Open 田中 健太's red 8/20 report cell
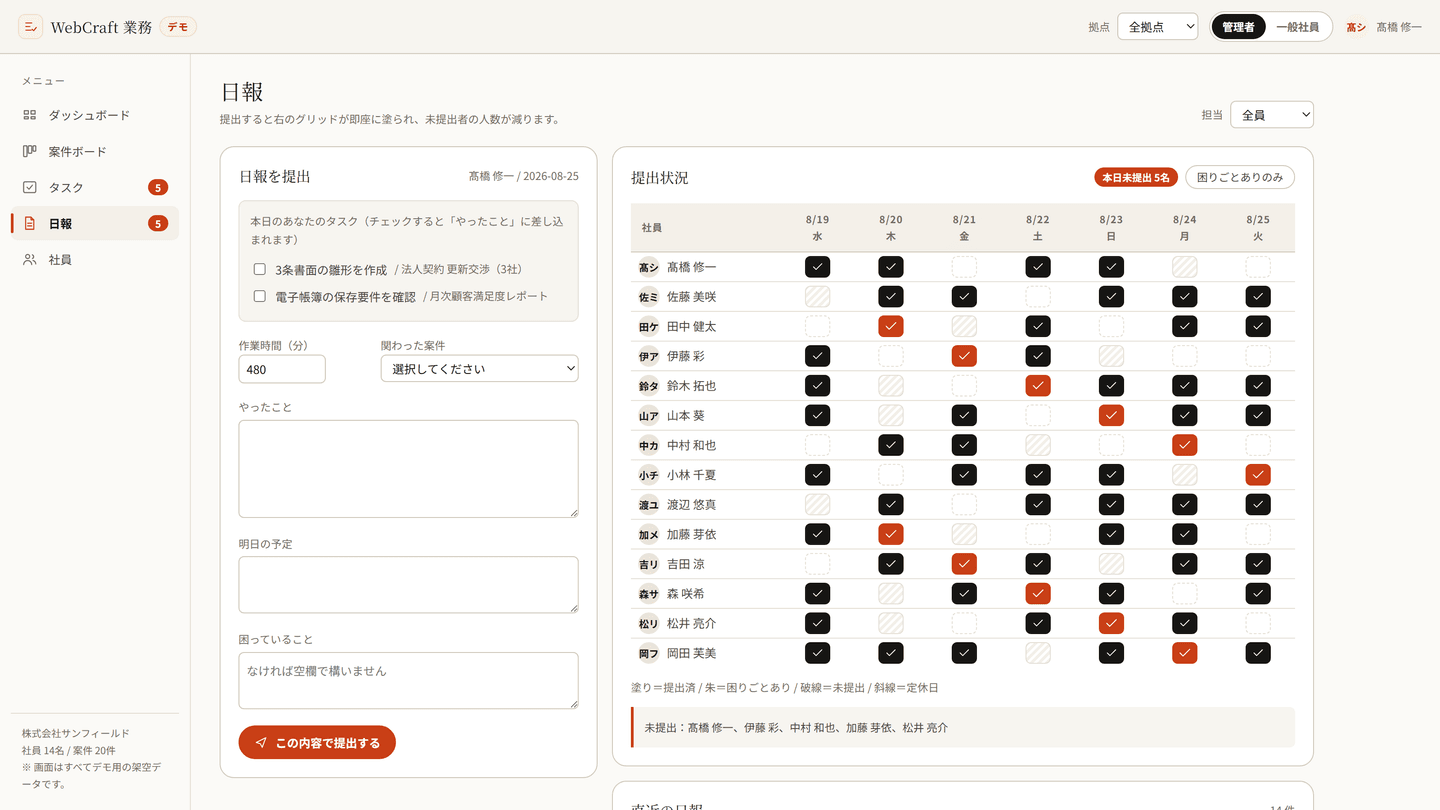 point(891,326)
